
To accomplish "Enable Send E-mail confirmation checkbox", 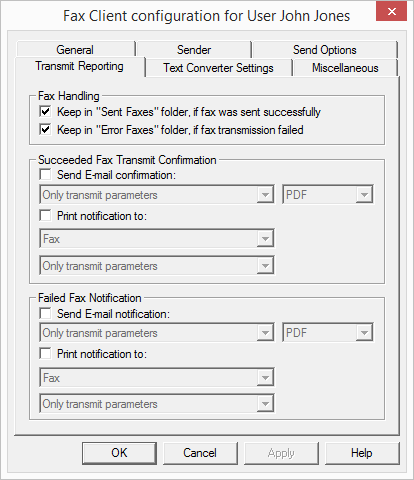I will pos(45,174).
